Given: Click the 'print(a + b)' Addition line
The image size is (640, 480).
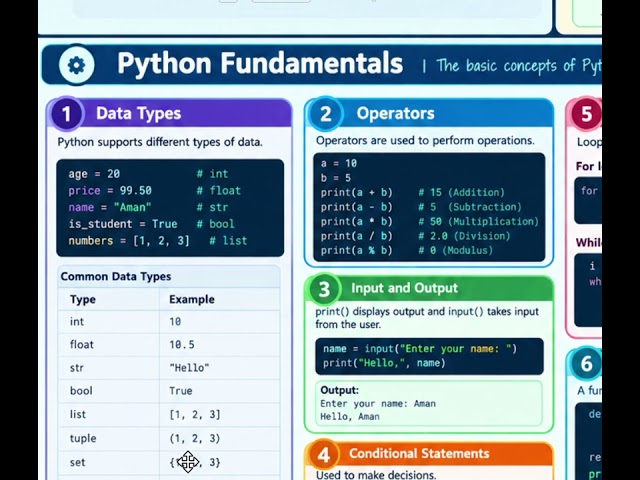Looking at the screenshot, I should (x=413, y=192).
